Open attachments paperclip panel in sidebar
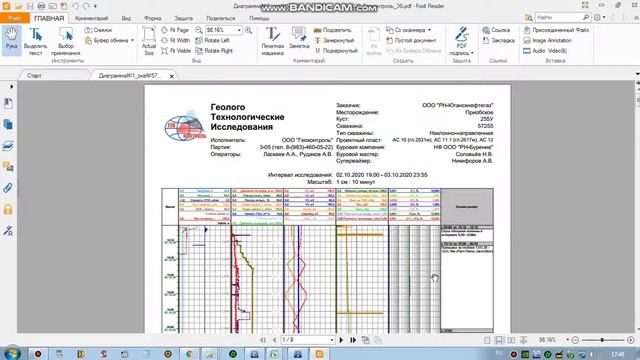The image size is (640, 360). click(8, 188)
